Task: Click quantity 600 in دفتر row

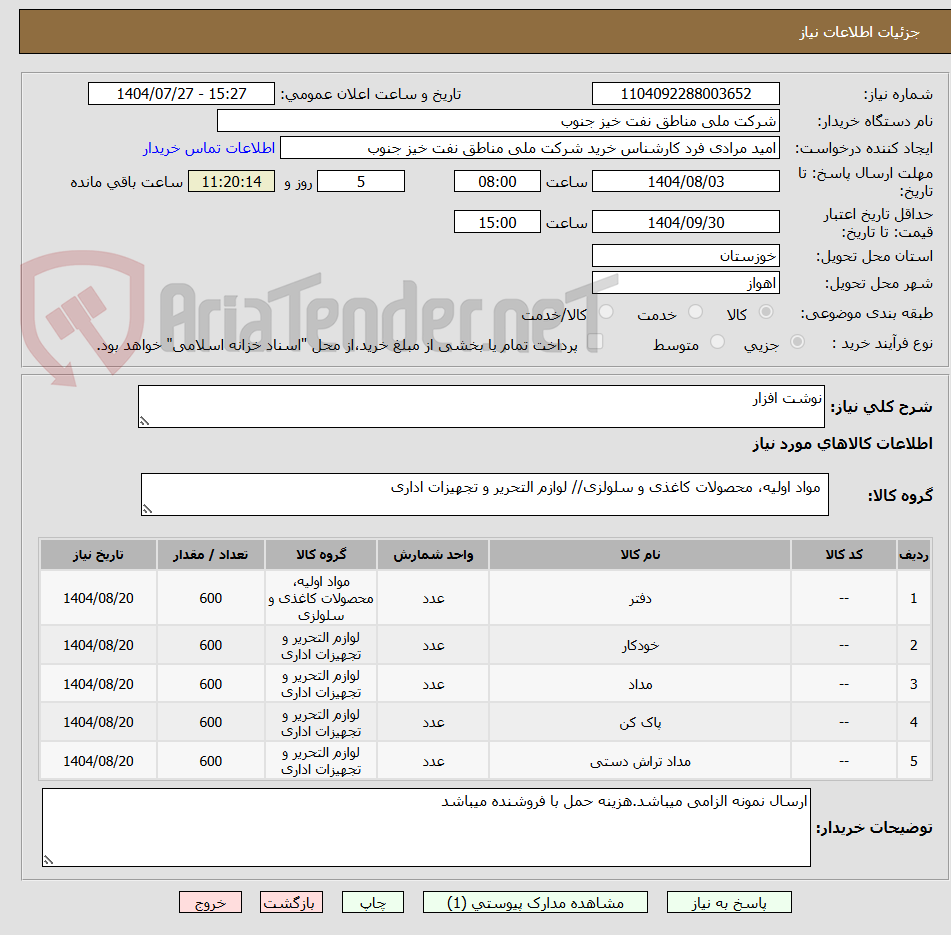Action: (210, 598)
